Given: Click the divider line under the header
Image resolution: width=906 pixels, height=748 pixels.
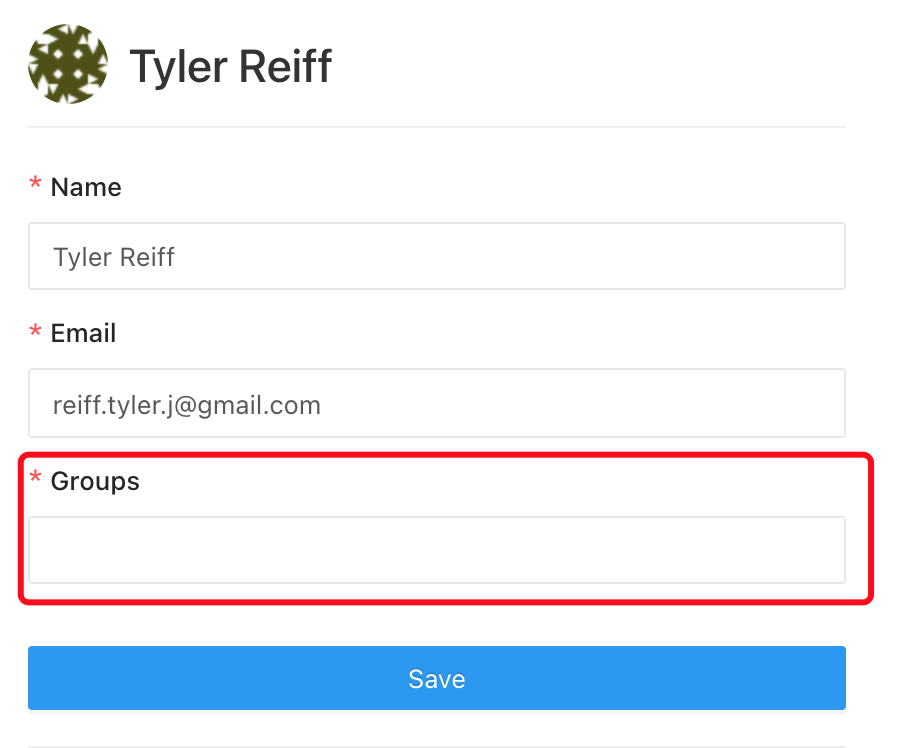Looking at the screenshot, I should pos(437,127).
